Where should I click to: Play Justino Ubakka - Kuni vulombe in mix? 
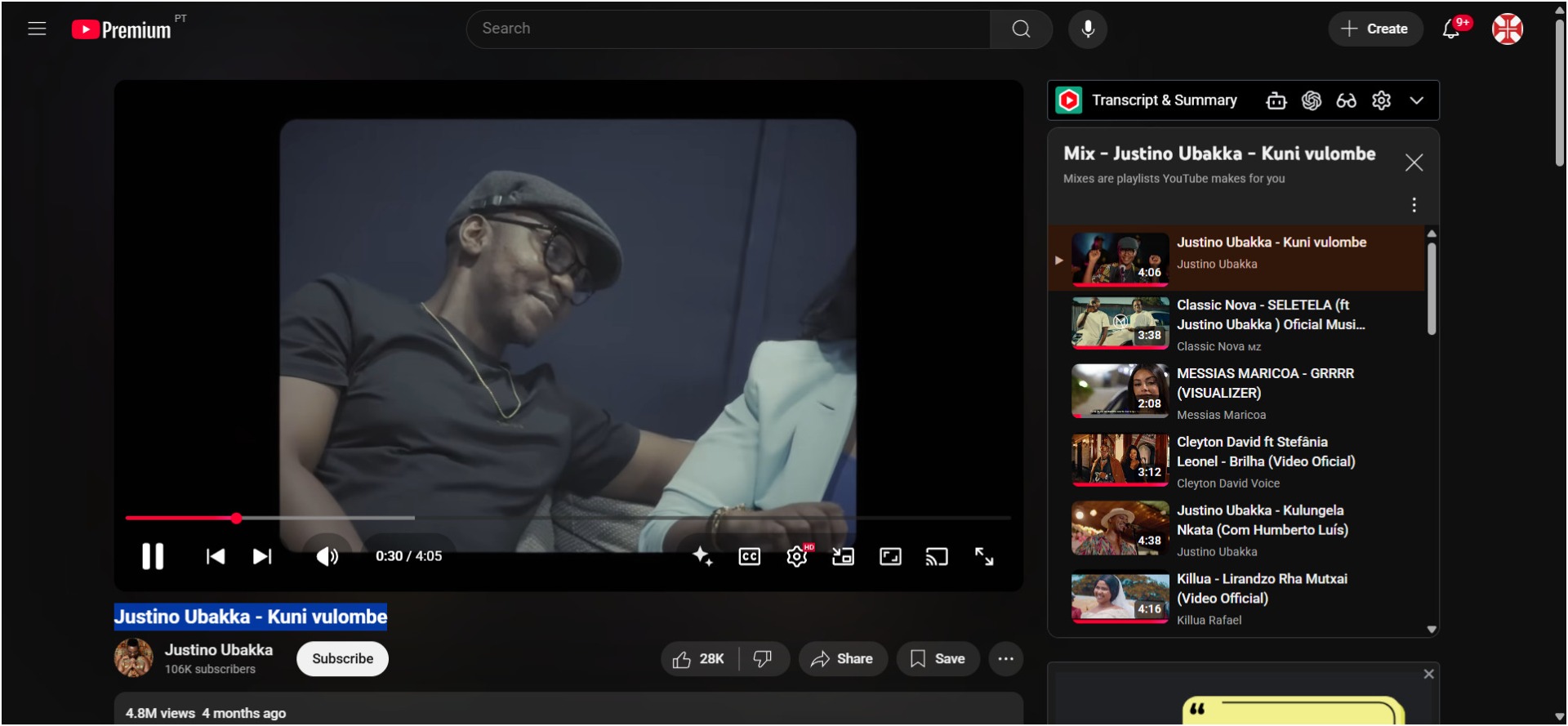click(1236, 258)
